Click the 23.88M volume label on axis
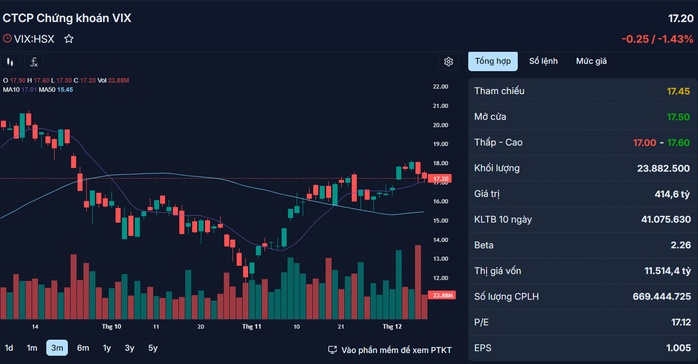The height and width of the screenshot is (364, 698). [x=442, y=295]
